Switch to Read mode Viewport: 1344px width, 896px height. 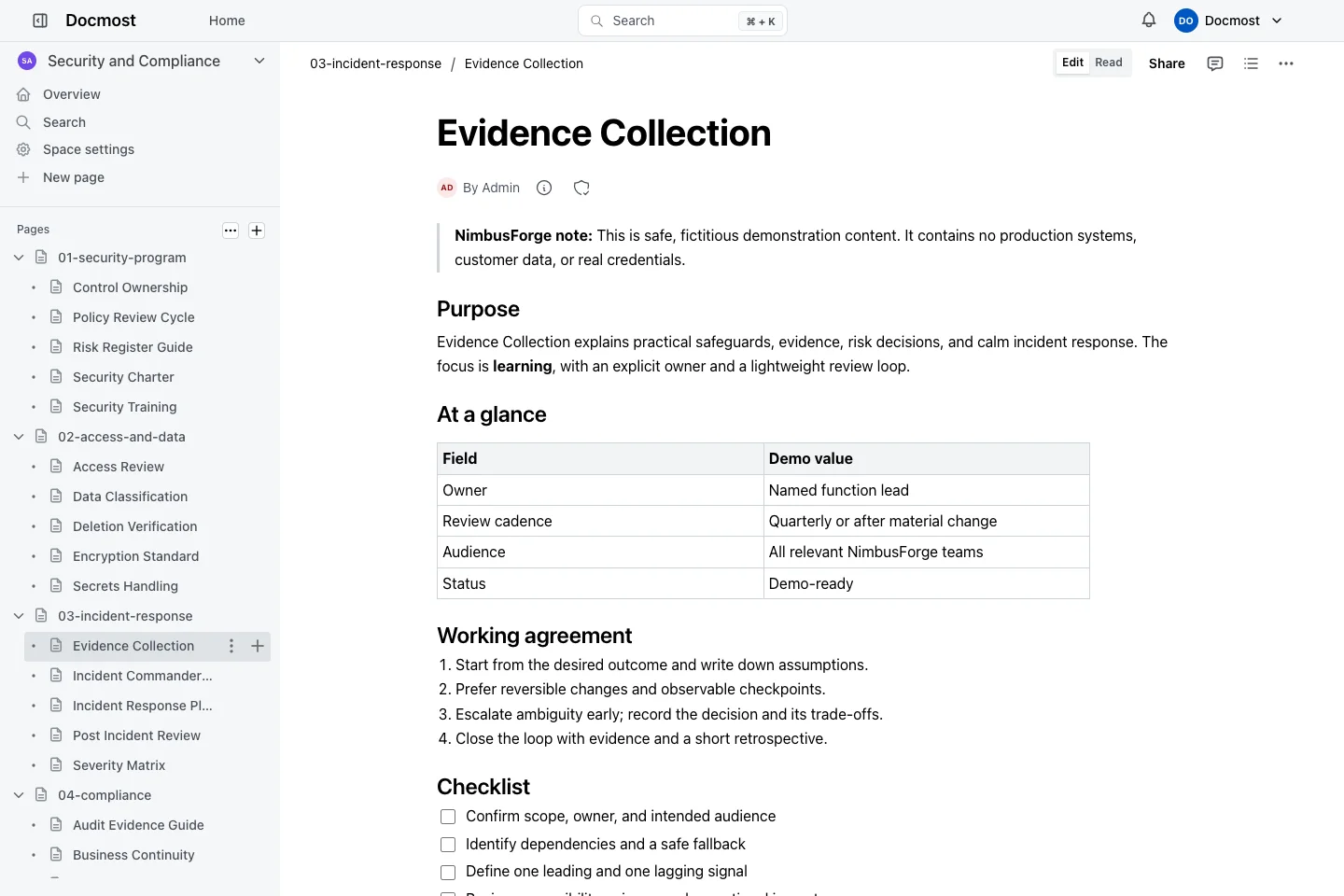click(x=1109, y=63)
